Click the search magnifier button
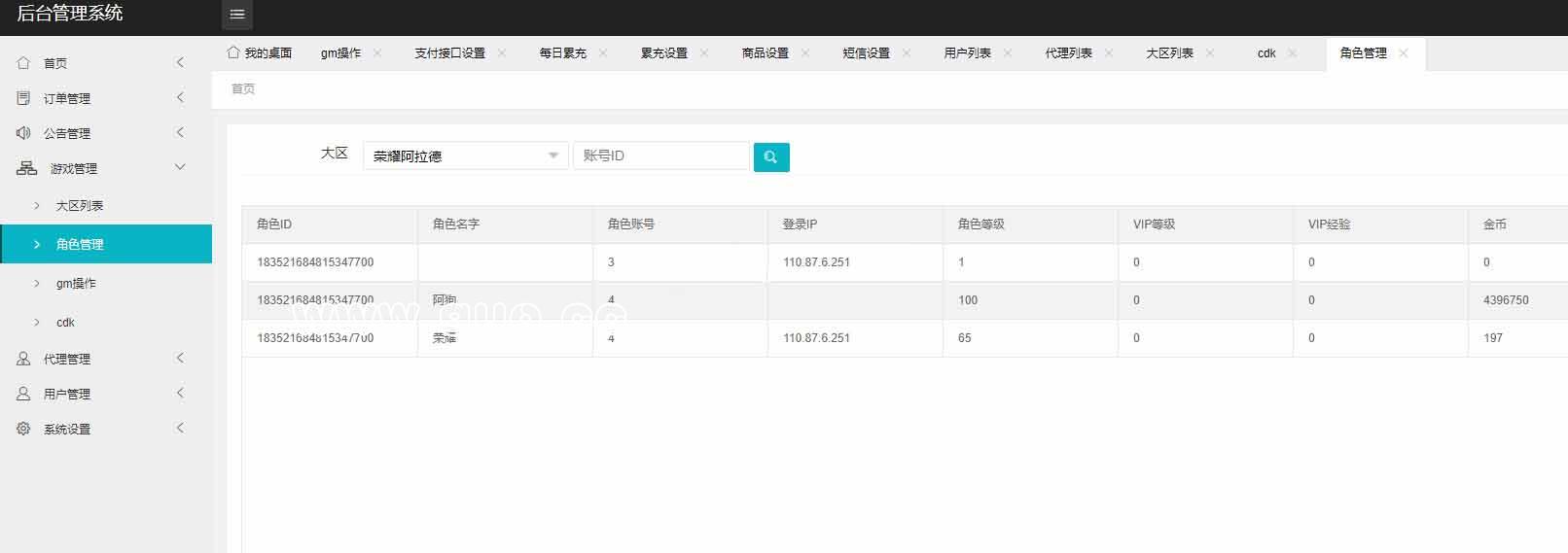Viewport: 1568px width, 553px height. (x=771, y=156)
